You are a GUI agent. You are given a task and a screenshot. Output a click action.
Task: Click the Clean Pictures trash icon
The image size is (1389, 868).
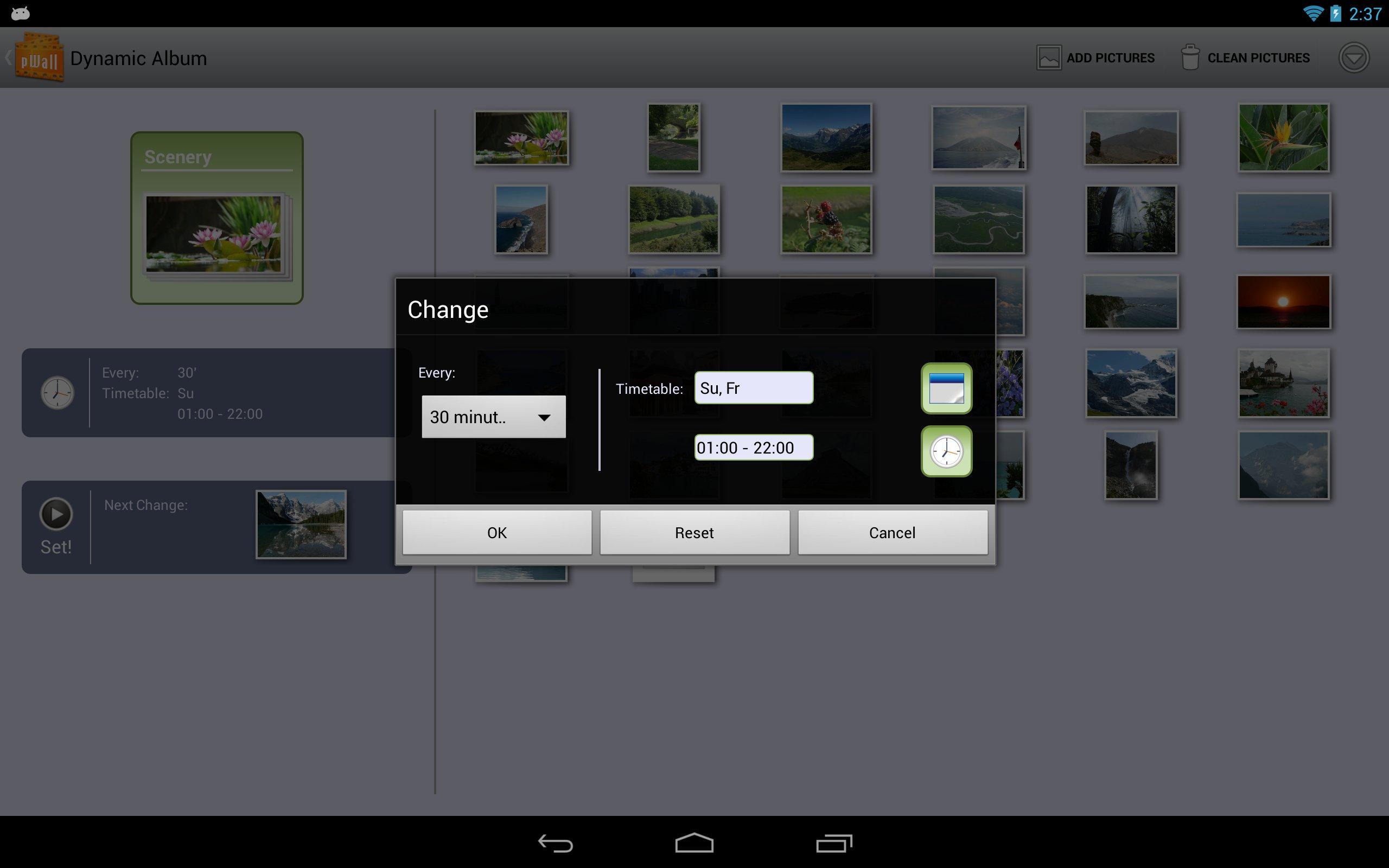point(1190,58)
